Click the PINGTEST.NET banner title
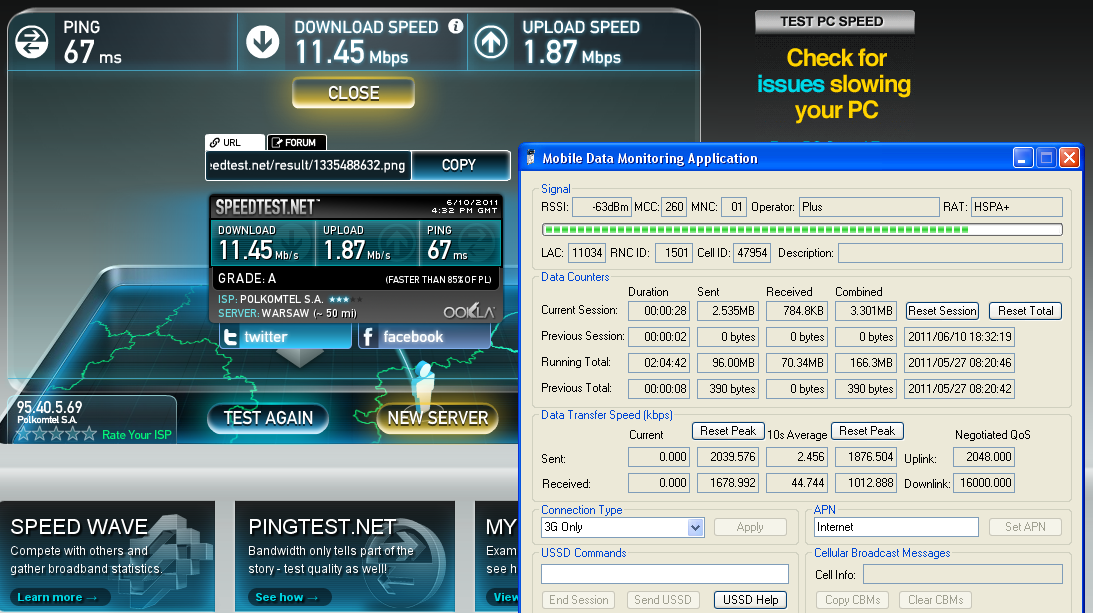This screenshot has width=1093, height=613. coord(322,527)
